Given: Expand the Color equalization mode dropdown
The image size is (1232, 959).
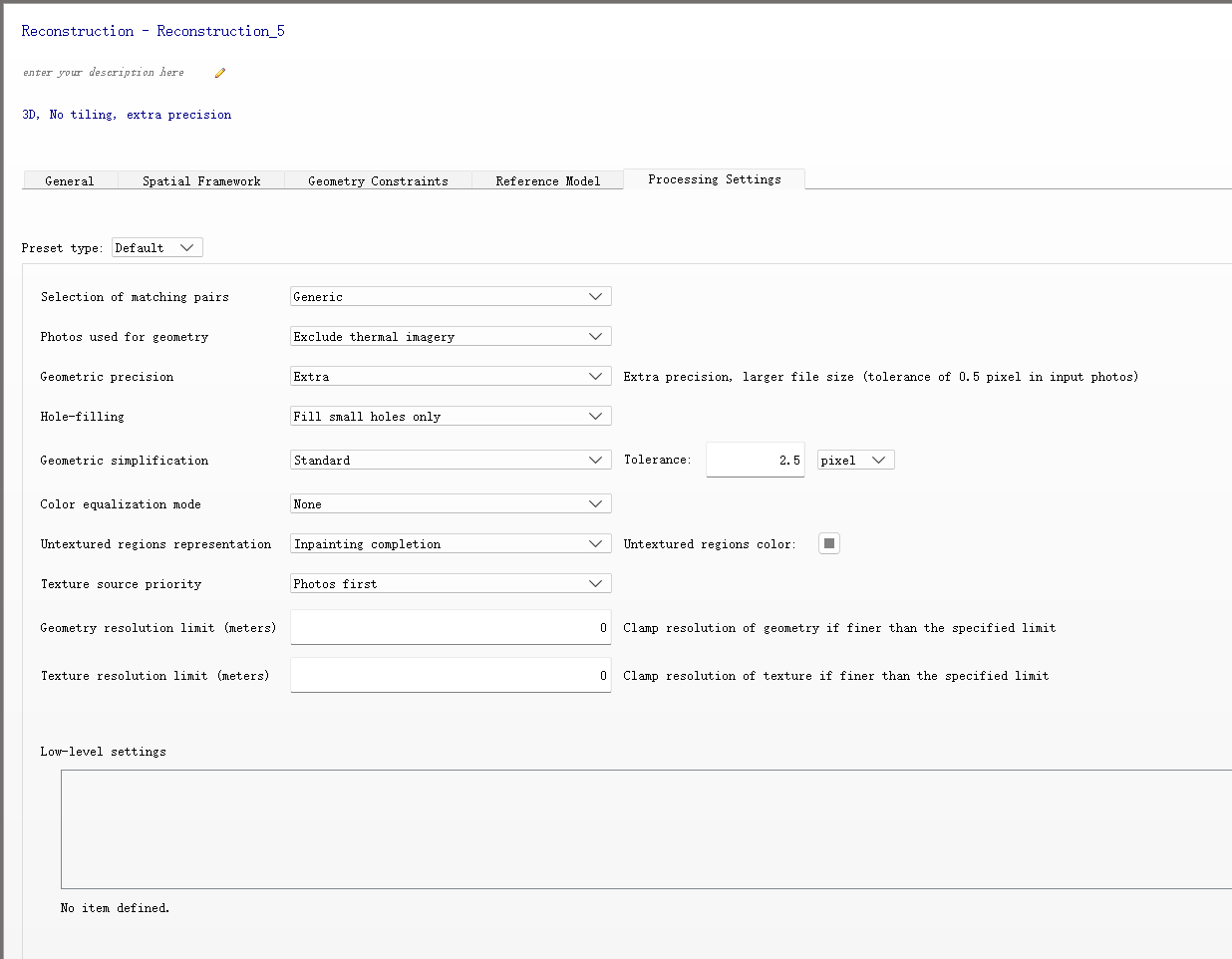Looking at the screenshot, I should point(451,503).
